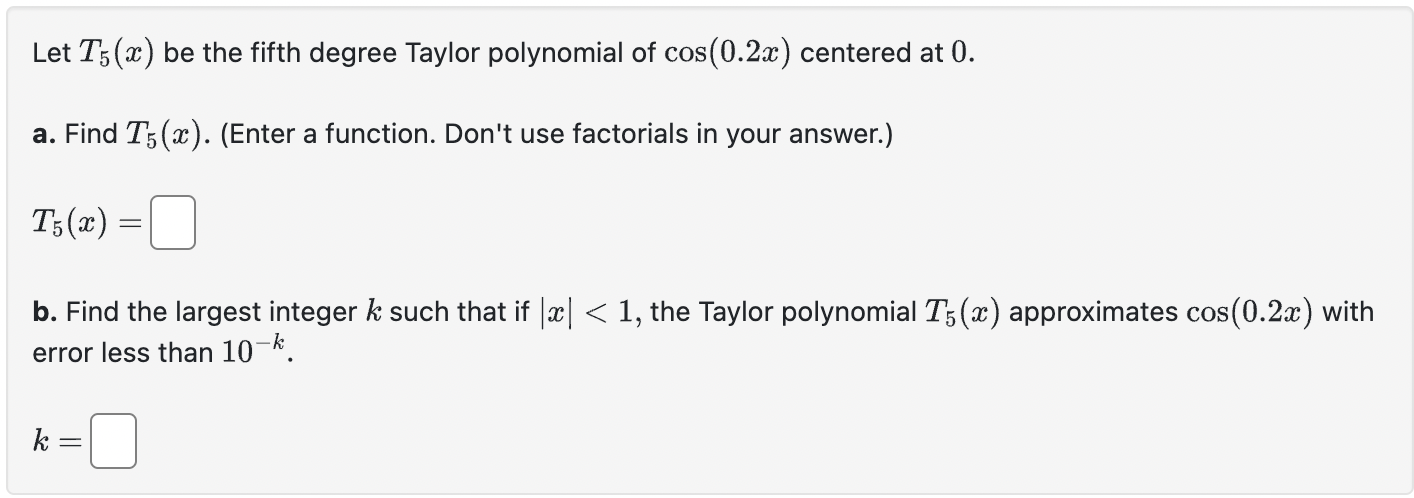Click the T5(x) answer input box

click(172, 225)
